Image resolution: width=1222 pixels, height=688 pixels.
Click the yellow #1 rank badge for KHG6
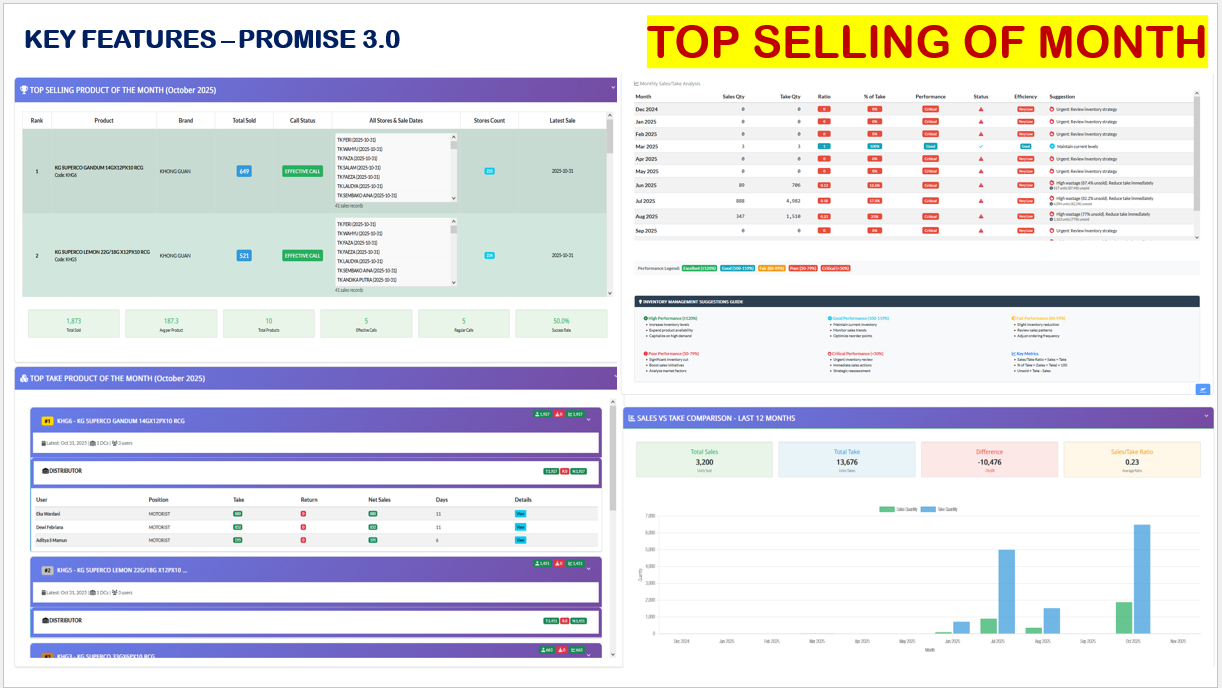point(47,421)
